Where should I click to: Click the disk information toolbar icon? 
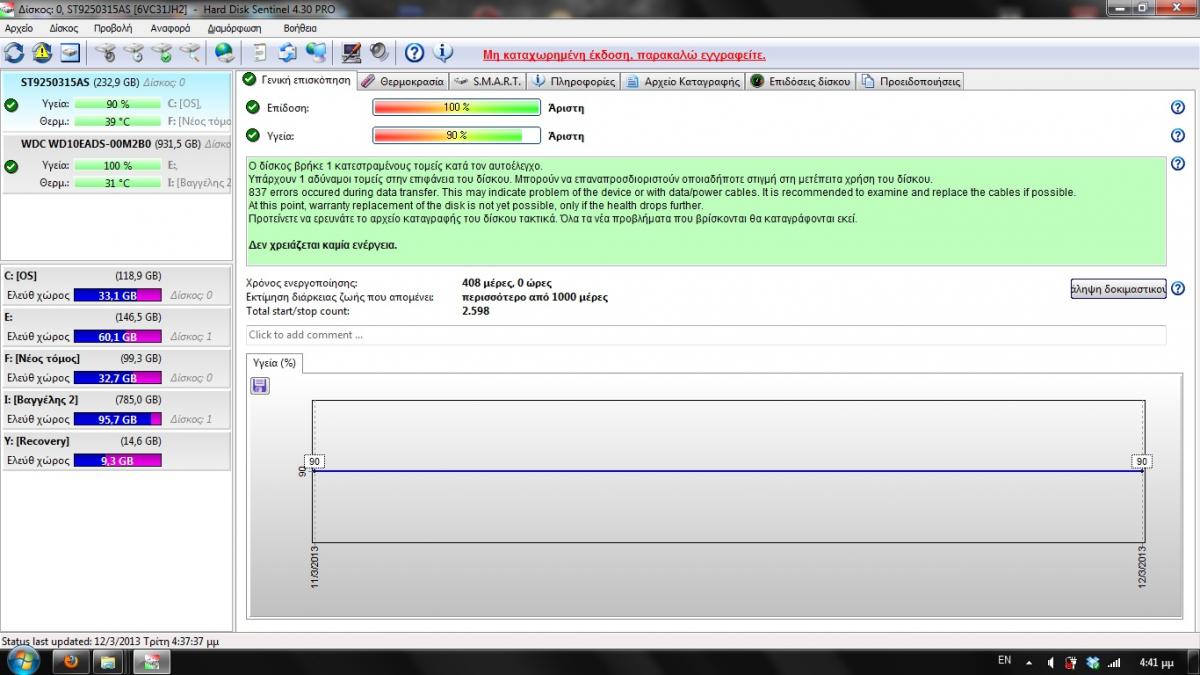[x=69, y=52]
